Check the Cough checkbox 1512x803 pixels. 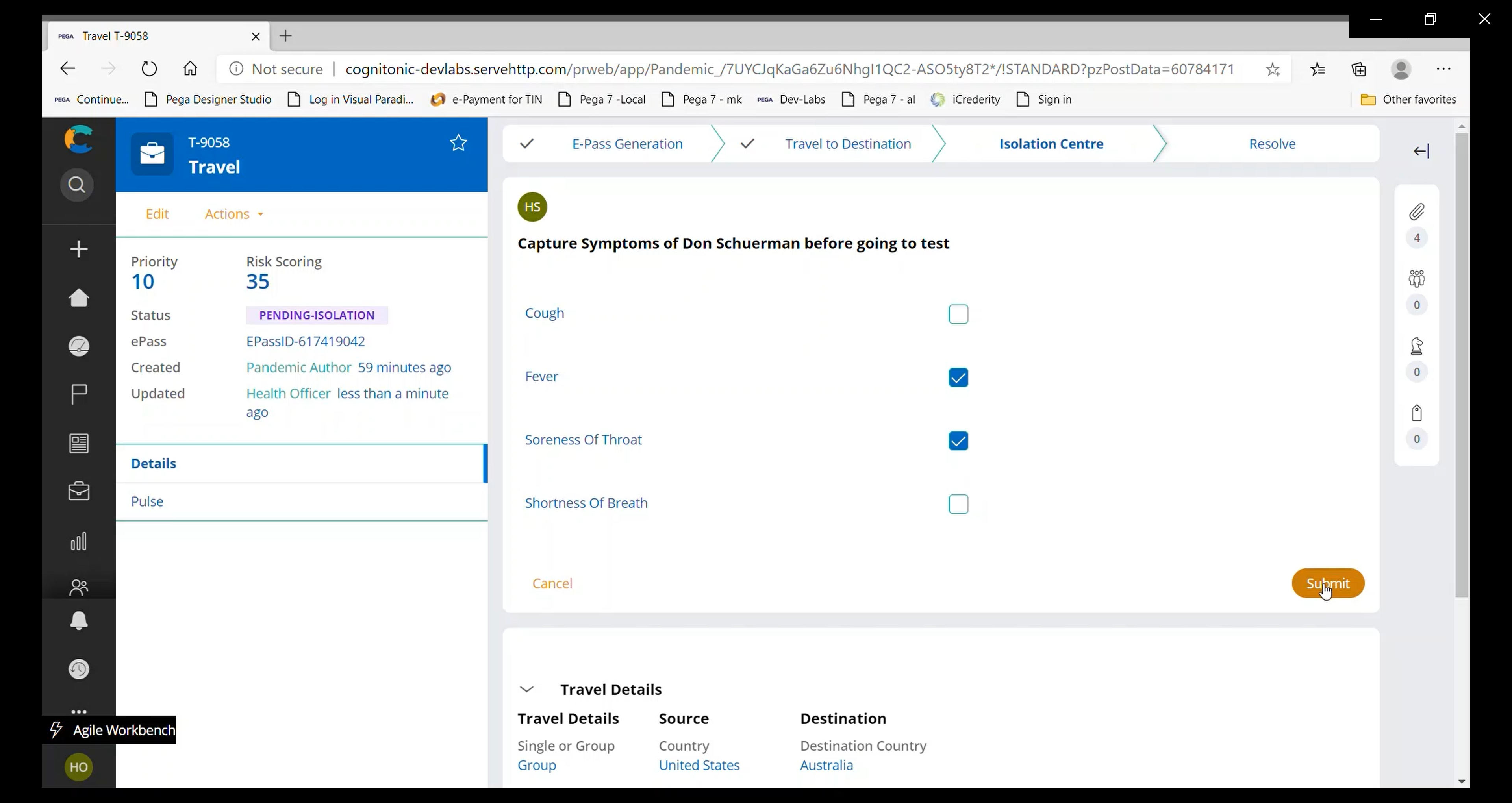[x=958, y=315]
